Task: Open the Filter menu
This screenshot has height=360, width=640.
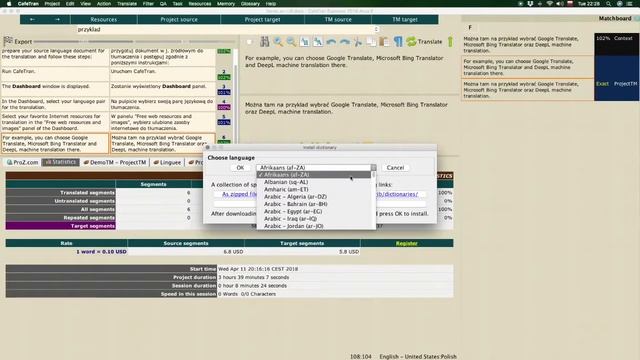Action: [148, 4]
